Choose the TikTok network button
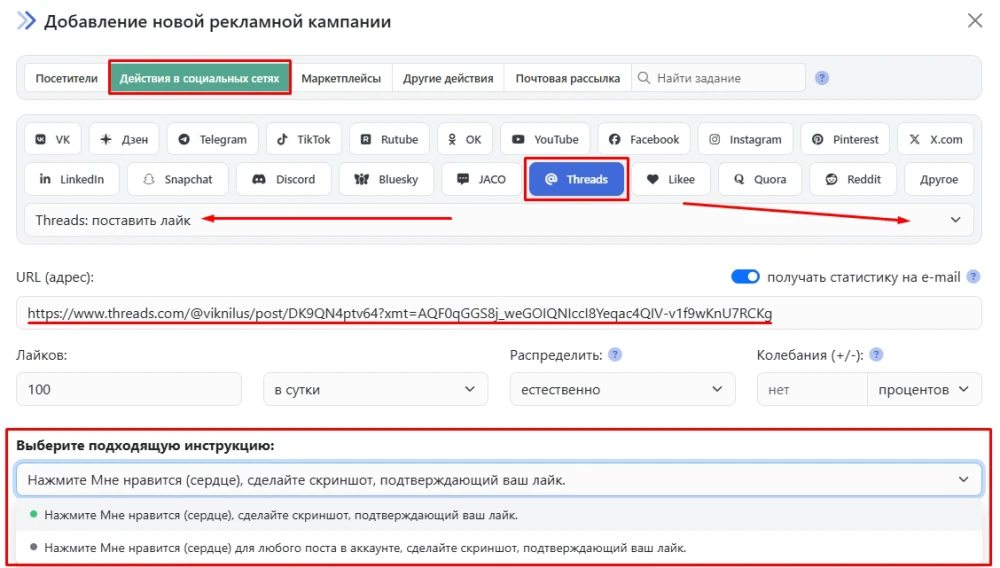Viewport: 1000px width, 568px height. coord(304,140)
